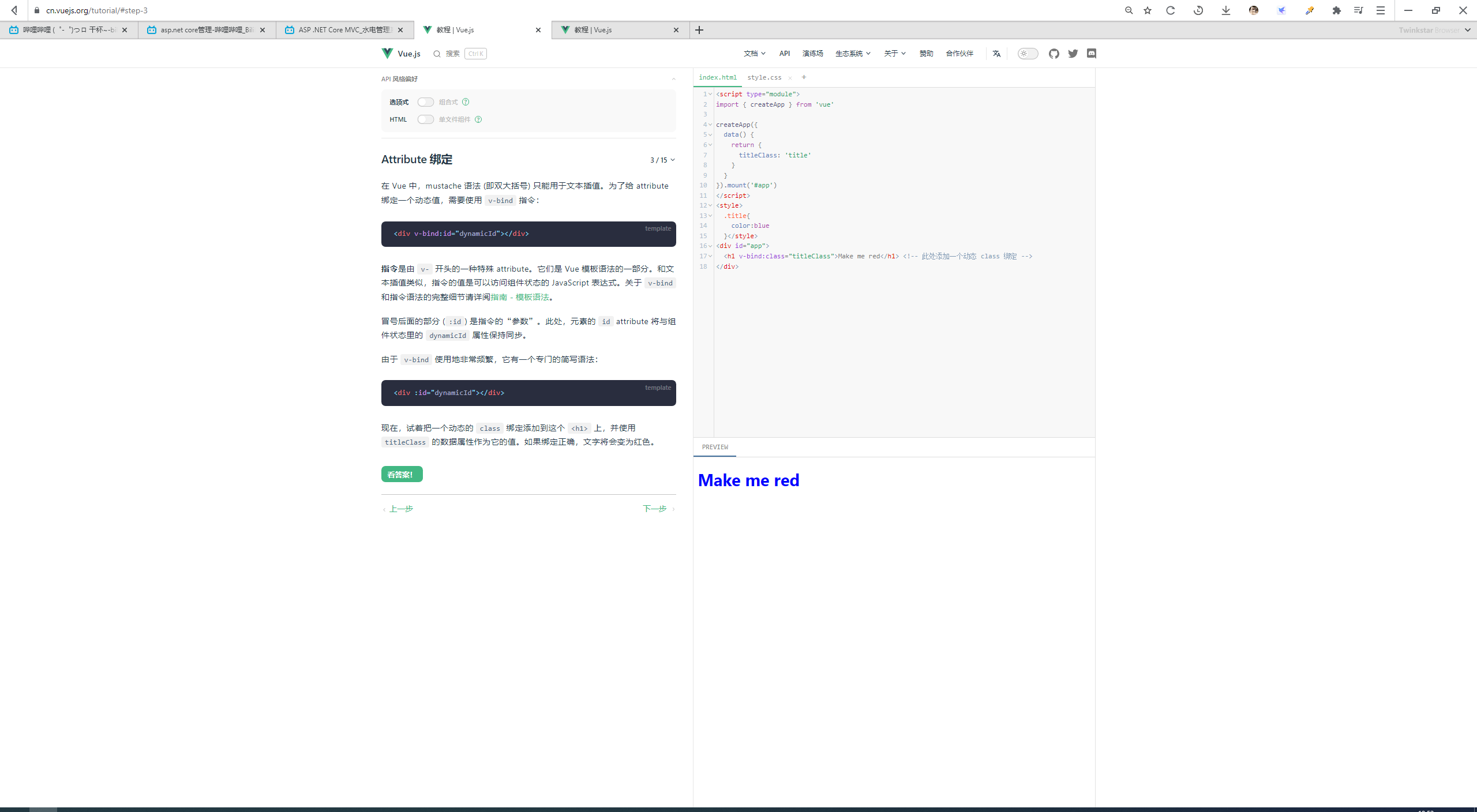This screenshot has width=1477, height=812.
Task: Open the media playlist icon in toolbar
Action: click(1358, 10)
